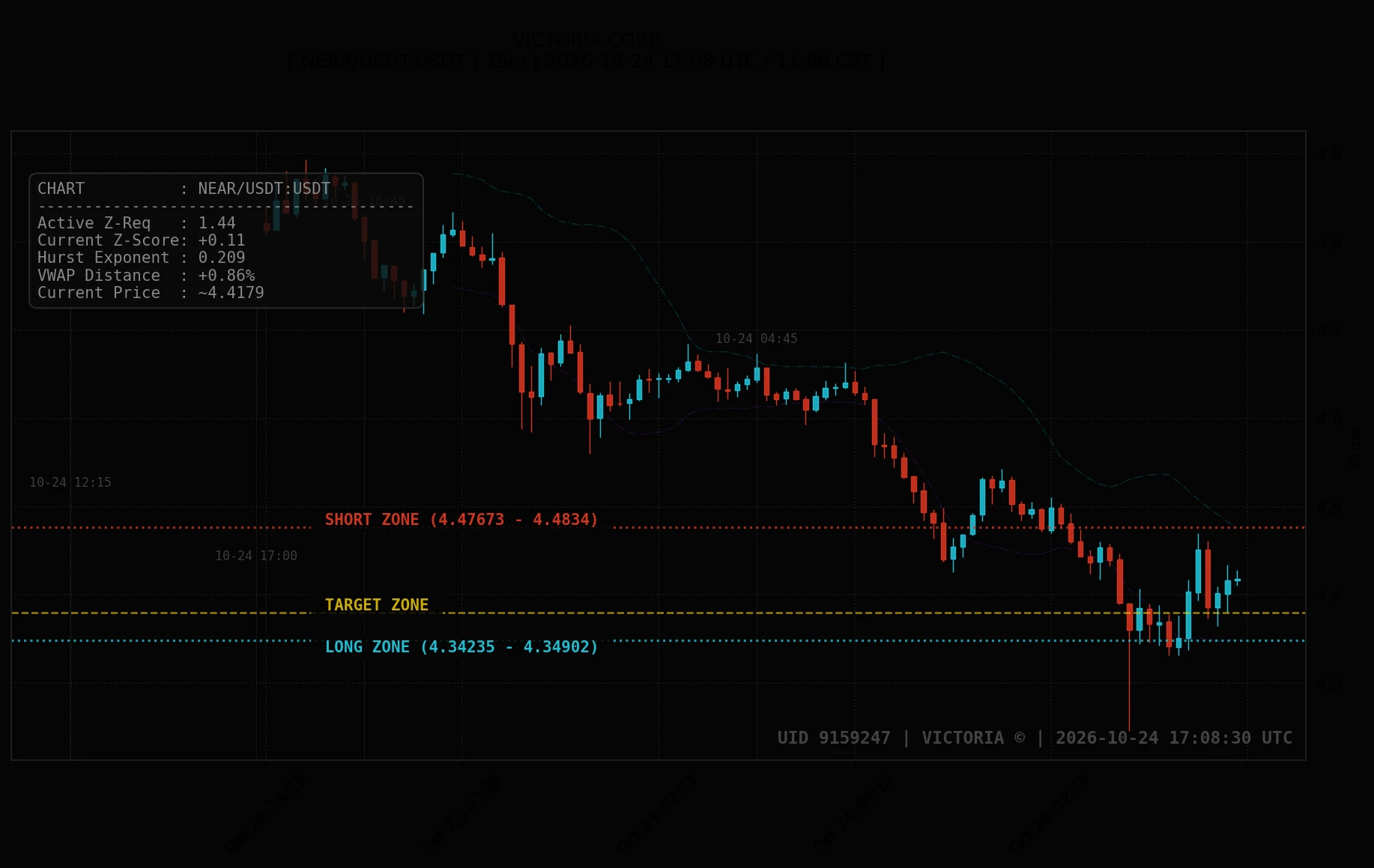Viewport: 1374px width, 868px height.
Task: Select the Hurst Exponent value 0.209
Action: click(222, 258)
